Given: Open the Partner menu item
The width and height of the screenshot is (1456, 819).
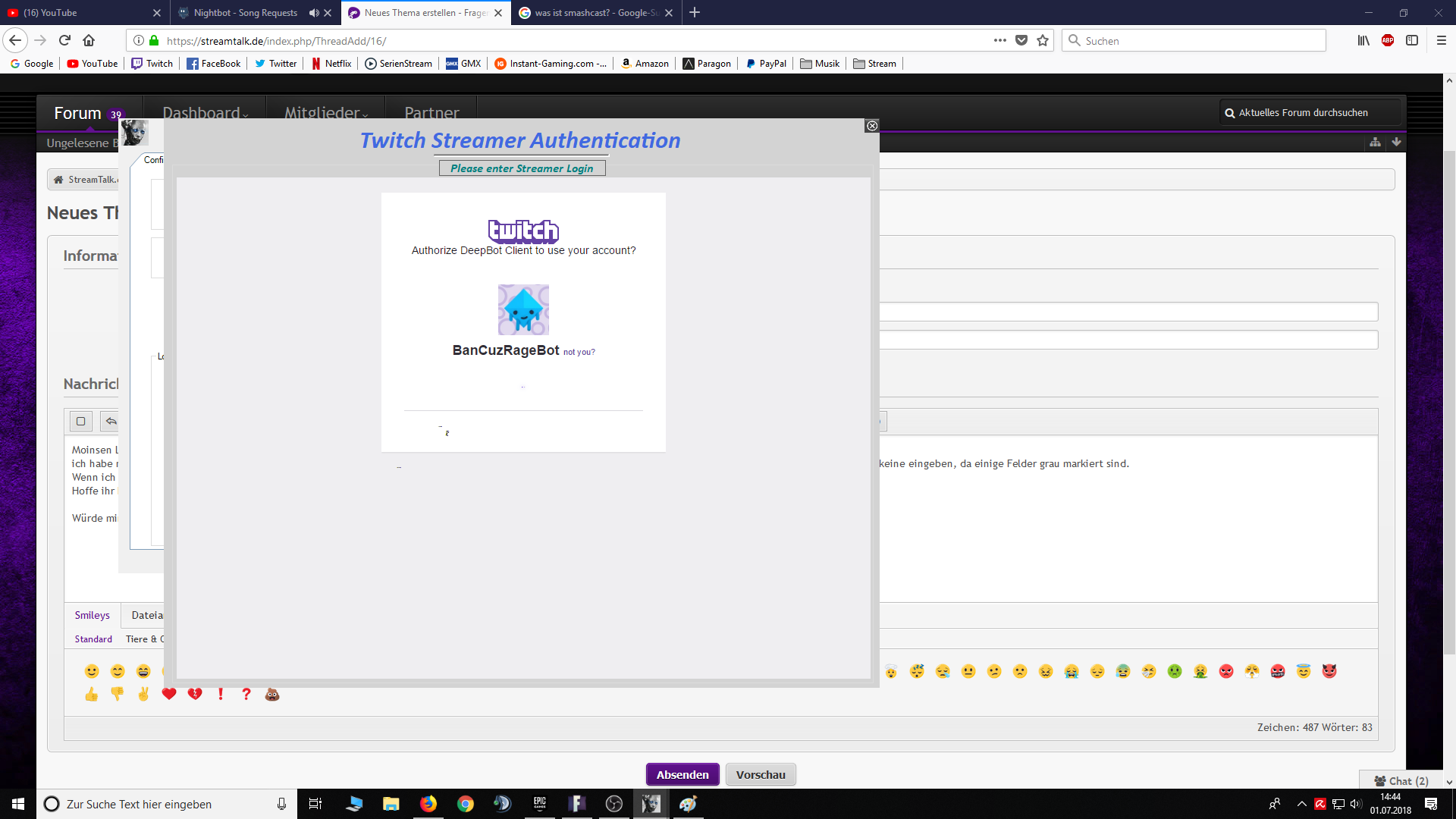Looking at the screenshot, I should [431, 113].
